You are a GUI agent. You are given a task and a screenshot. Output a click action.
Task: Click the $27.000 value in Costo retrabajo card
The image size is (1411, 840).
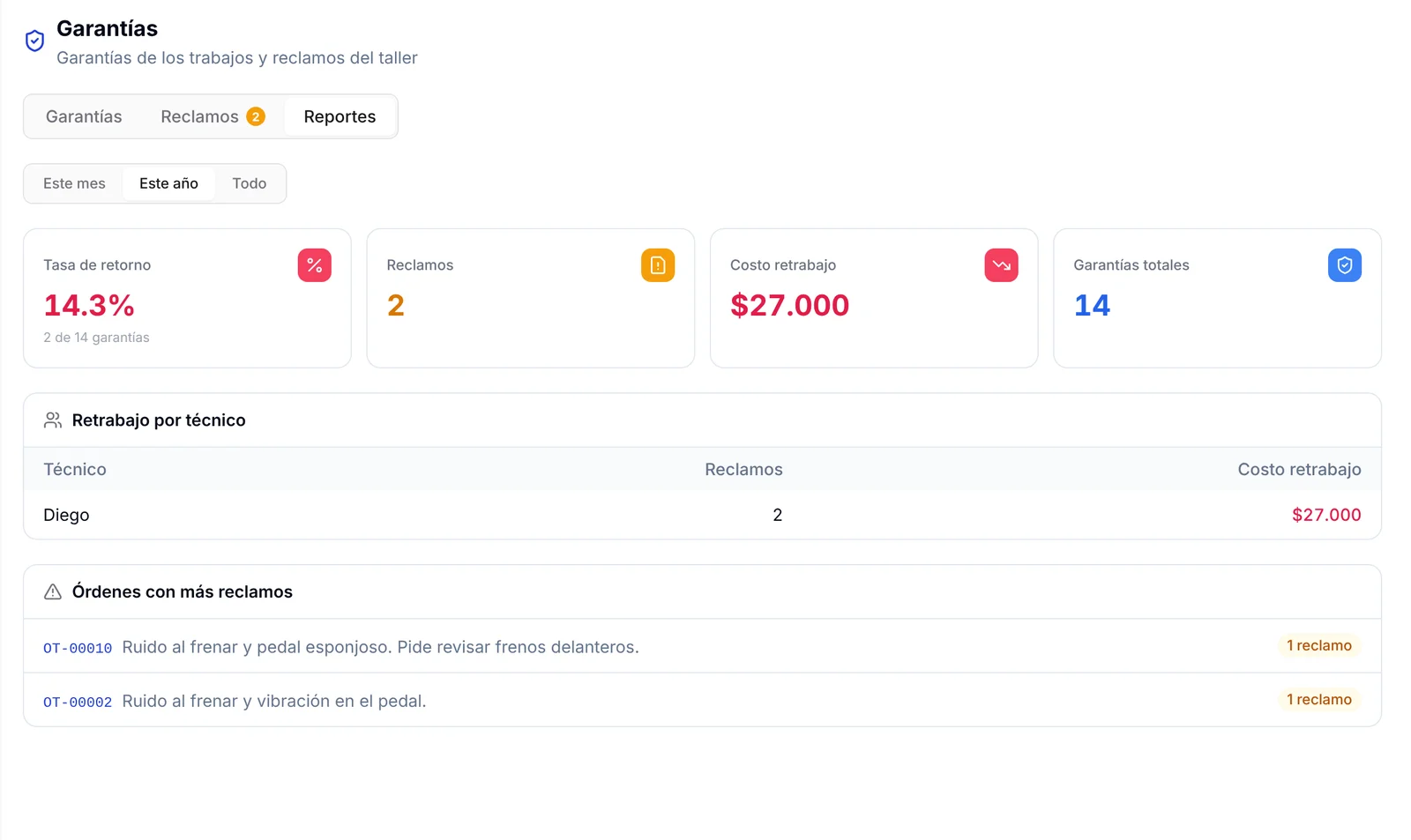pos(789,305)
